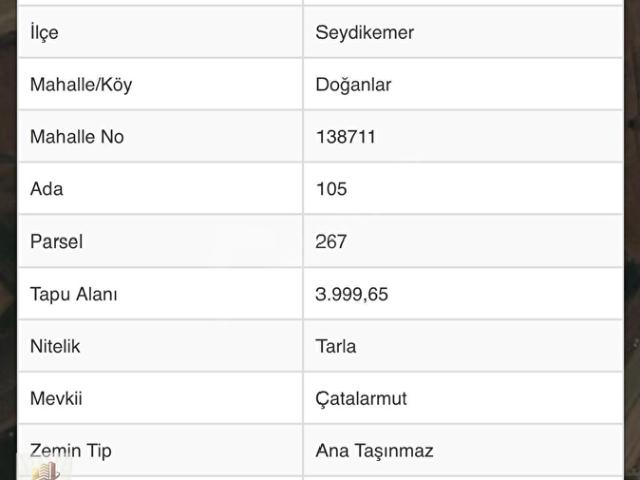Select the 3.999,65 area value
Screen dimensions: 640x480
click(352, 294)
